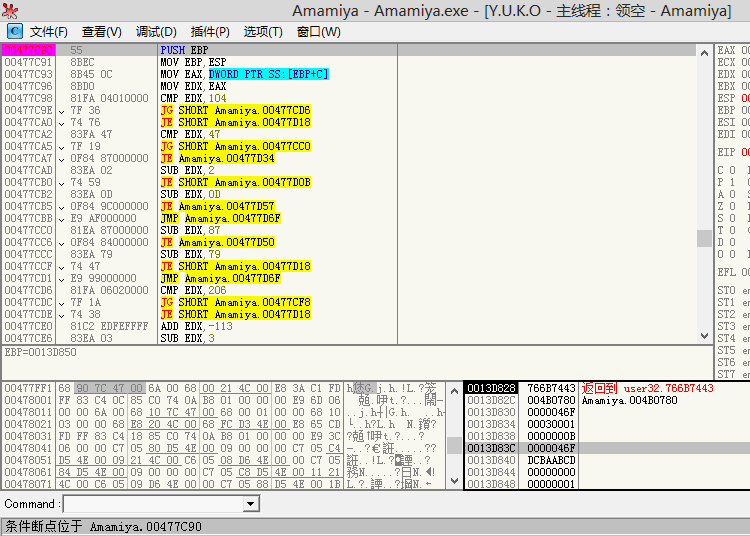Select JE Amamiya.00477D50 instruction
This screenshot has height=536, width=750.
click(217, 242)
